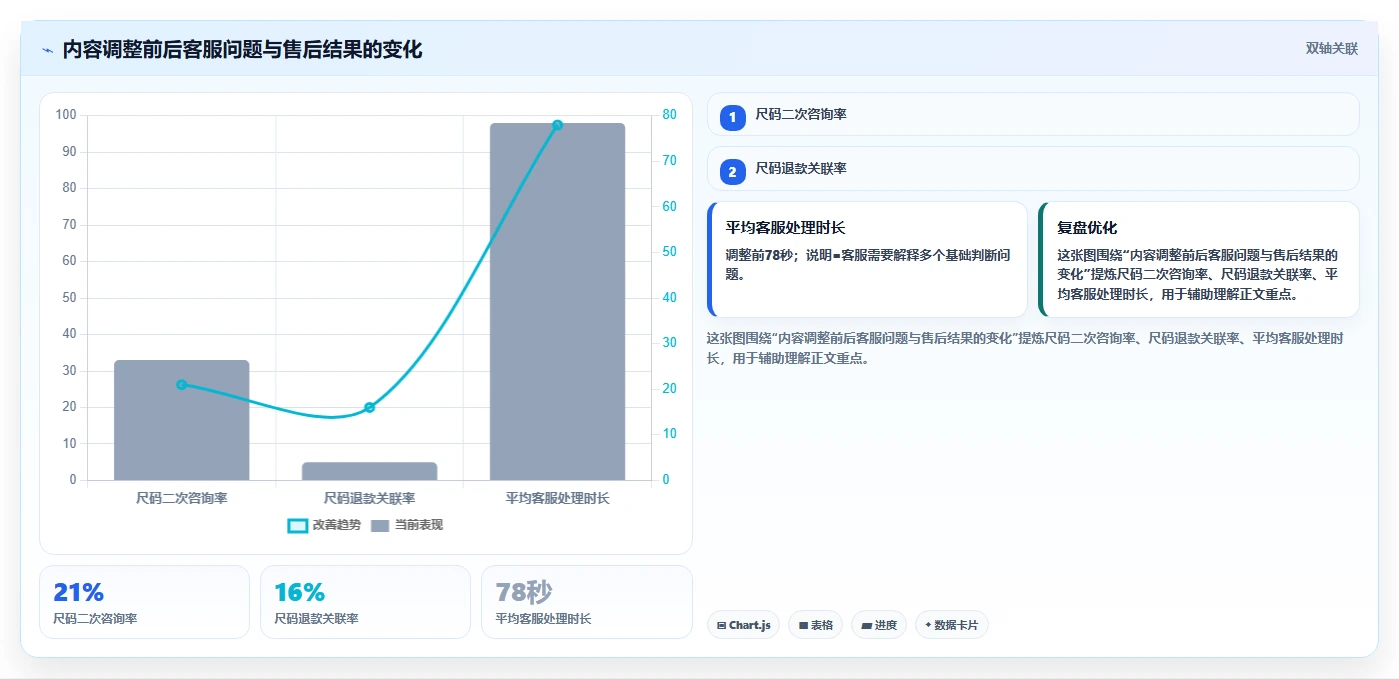
Task: Open the 平均客服处理时长 info card
Action: [x=867, y=259]
